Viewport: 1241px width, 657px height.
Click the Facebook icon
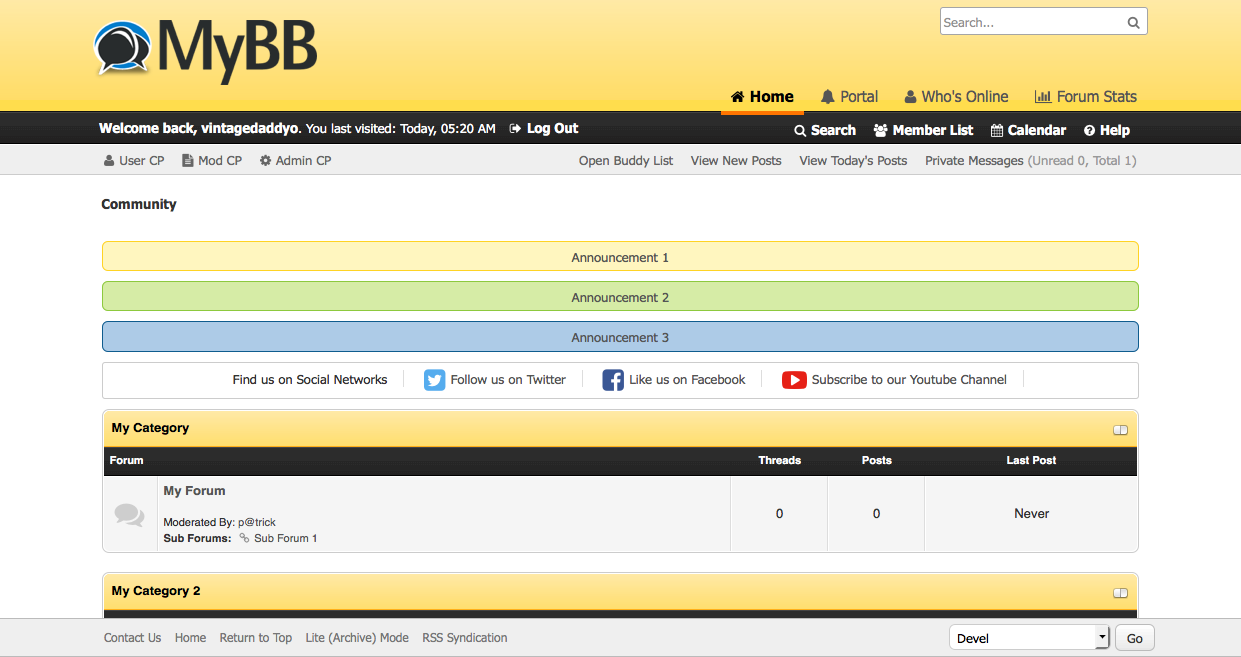[613, 380]
